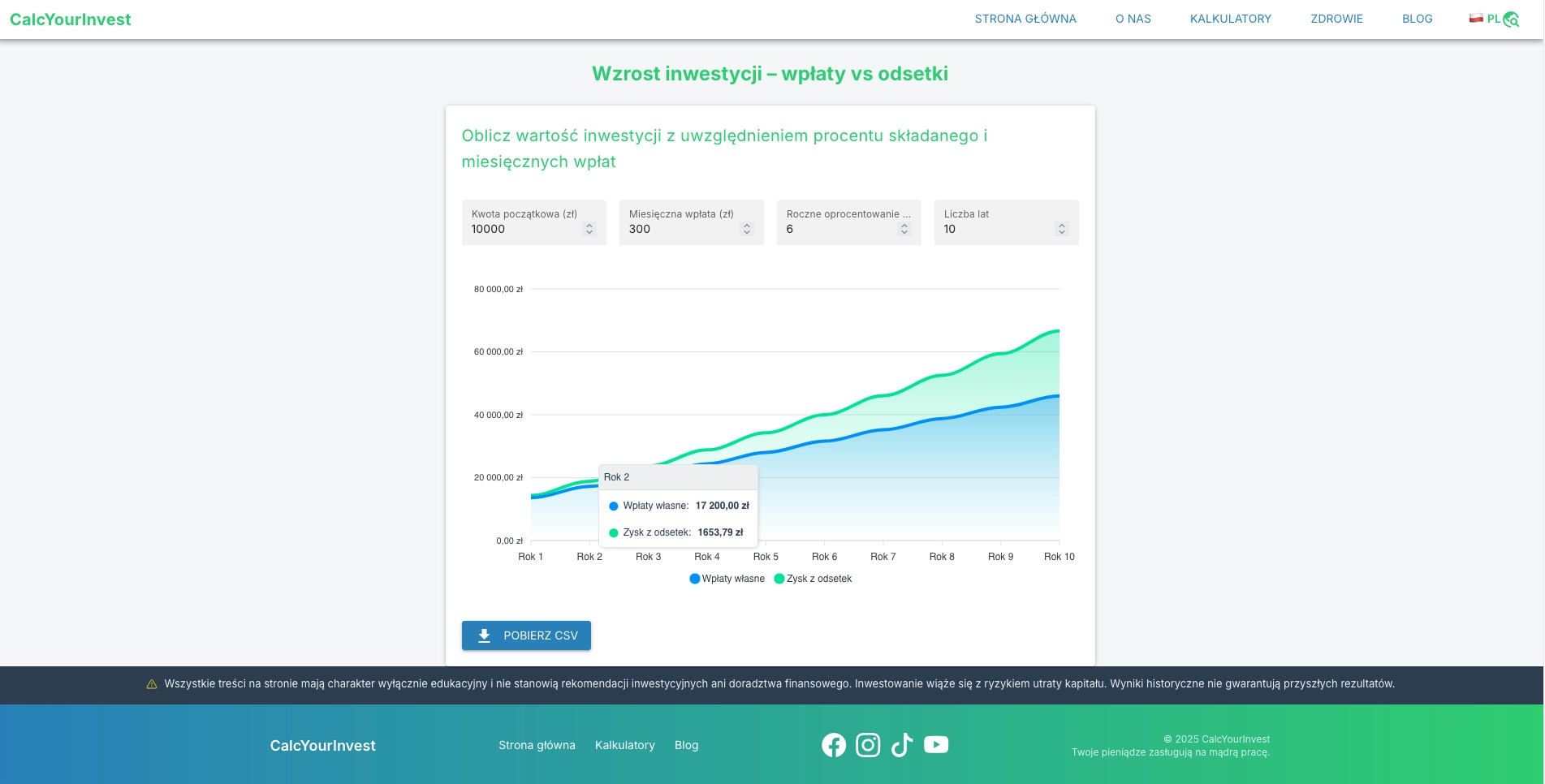Image resolution: width=1545 pixels, height=784 pixels.
Task: Open the PL language selector
Action: tap(1493, 19)
